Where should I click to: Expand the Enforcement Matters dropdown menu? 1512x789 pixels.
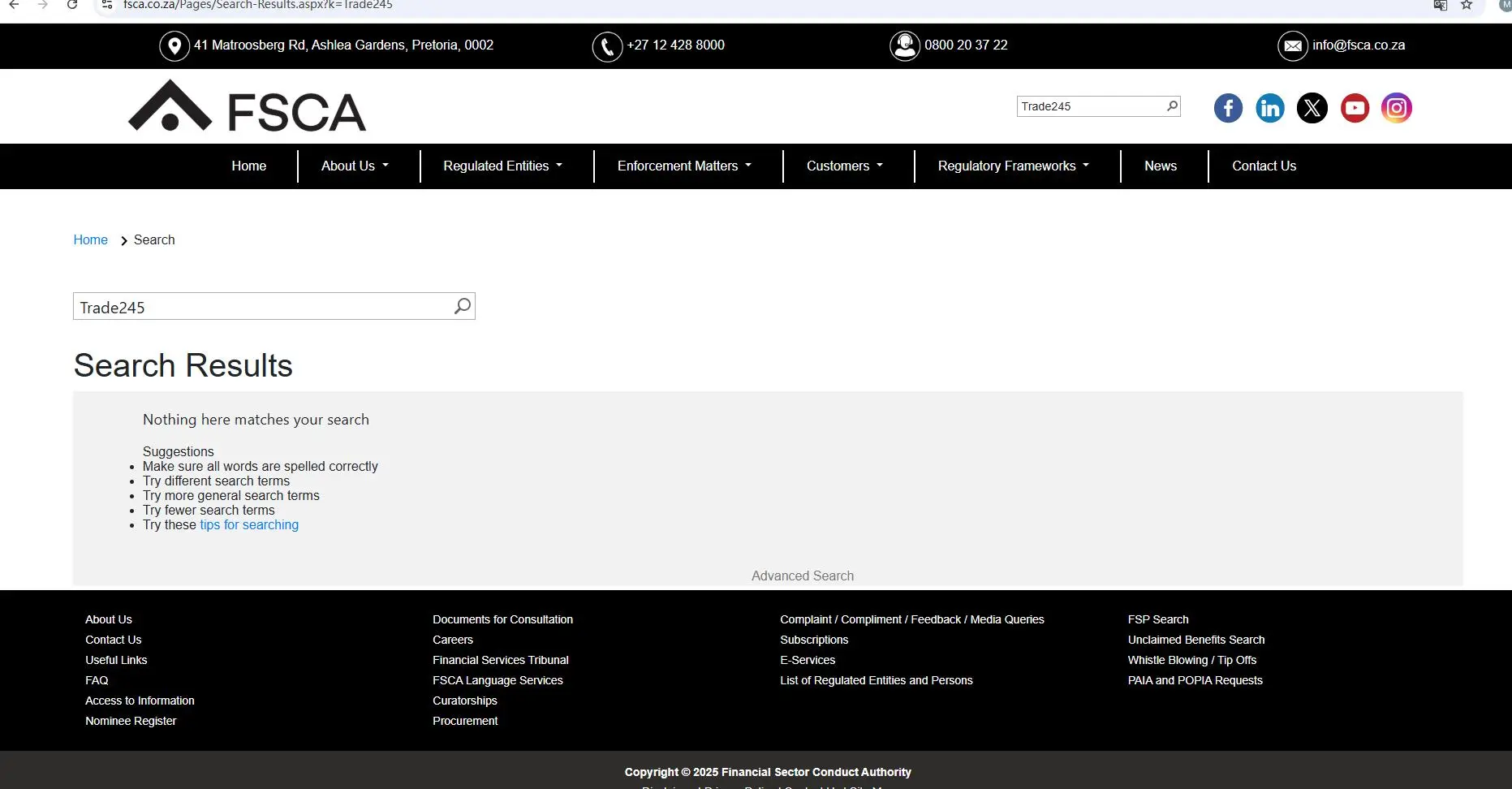point(684,166)
